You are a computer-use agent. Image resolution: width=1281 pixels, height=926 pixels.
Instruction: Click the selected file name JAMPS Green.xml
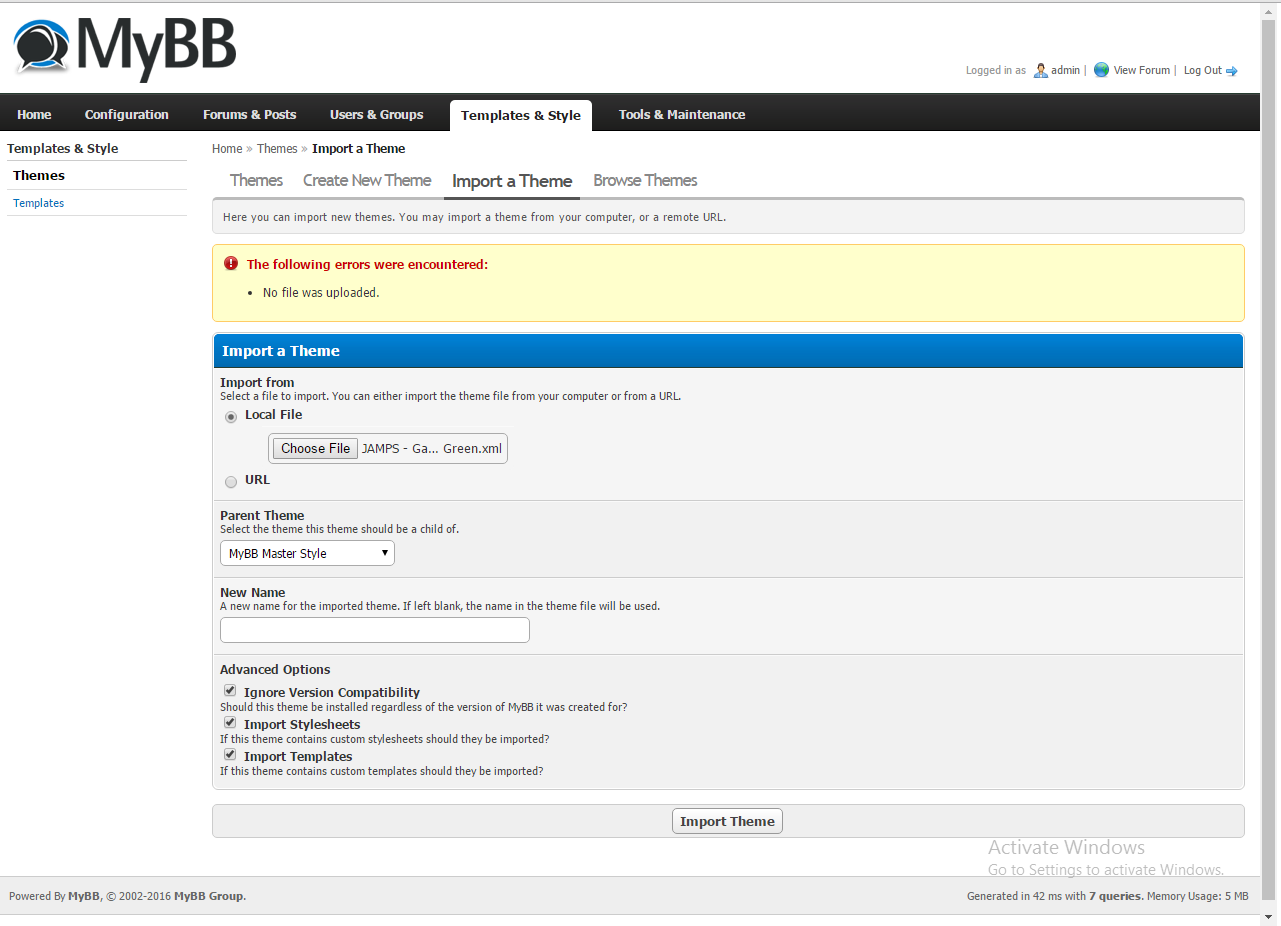click(x=432, y=449)
